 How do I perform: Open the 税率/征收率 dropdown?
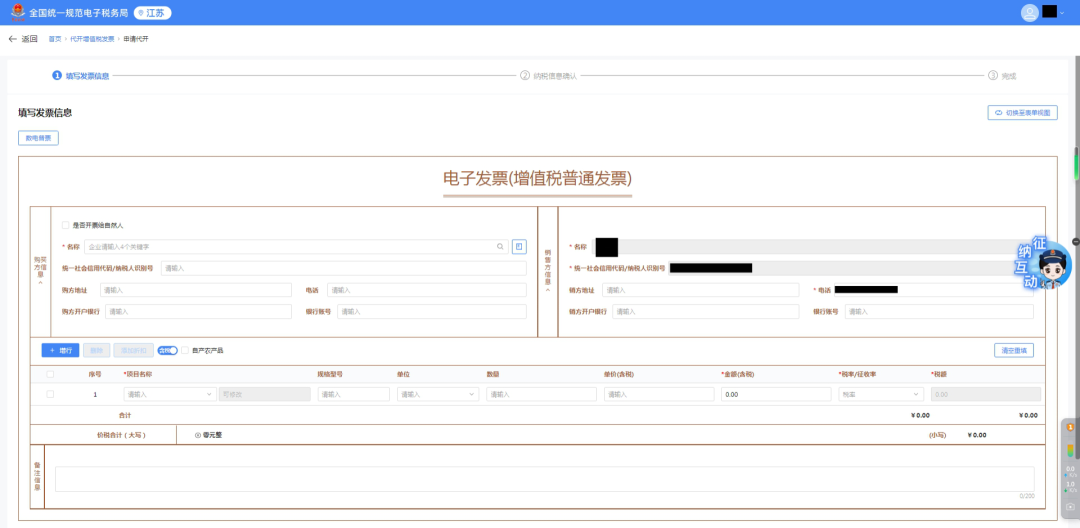pos(880,395)
